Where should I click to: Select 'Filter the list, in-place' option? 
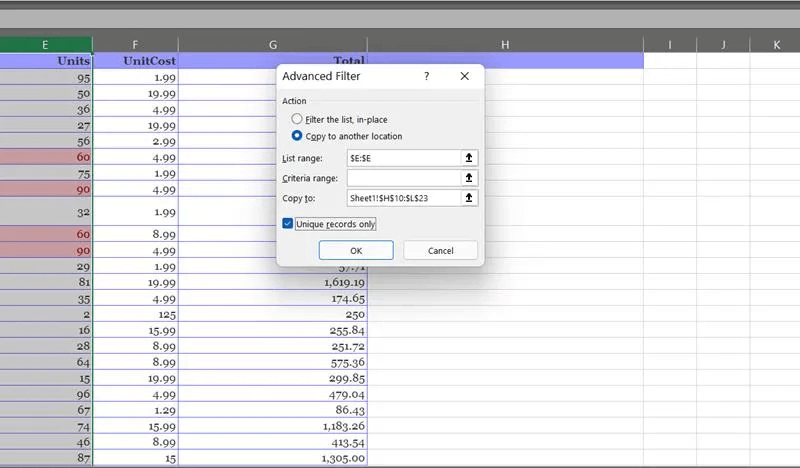(x=297, y=119)
